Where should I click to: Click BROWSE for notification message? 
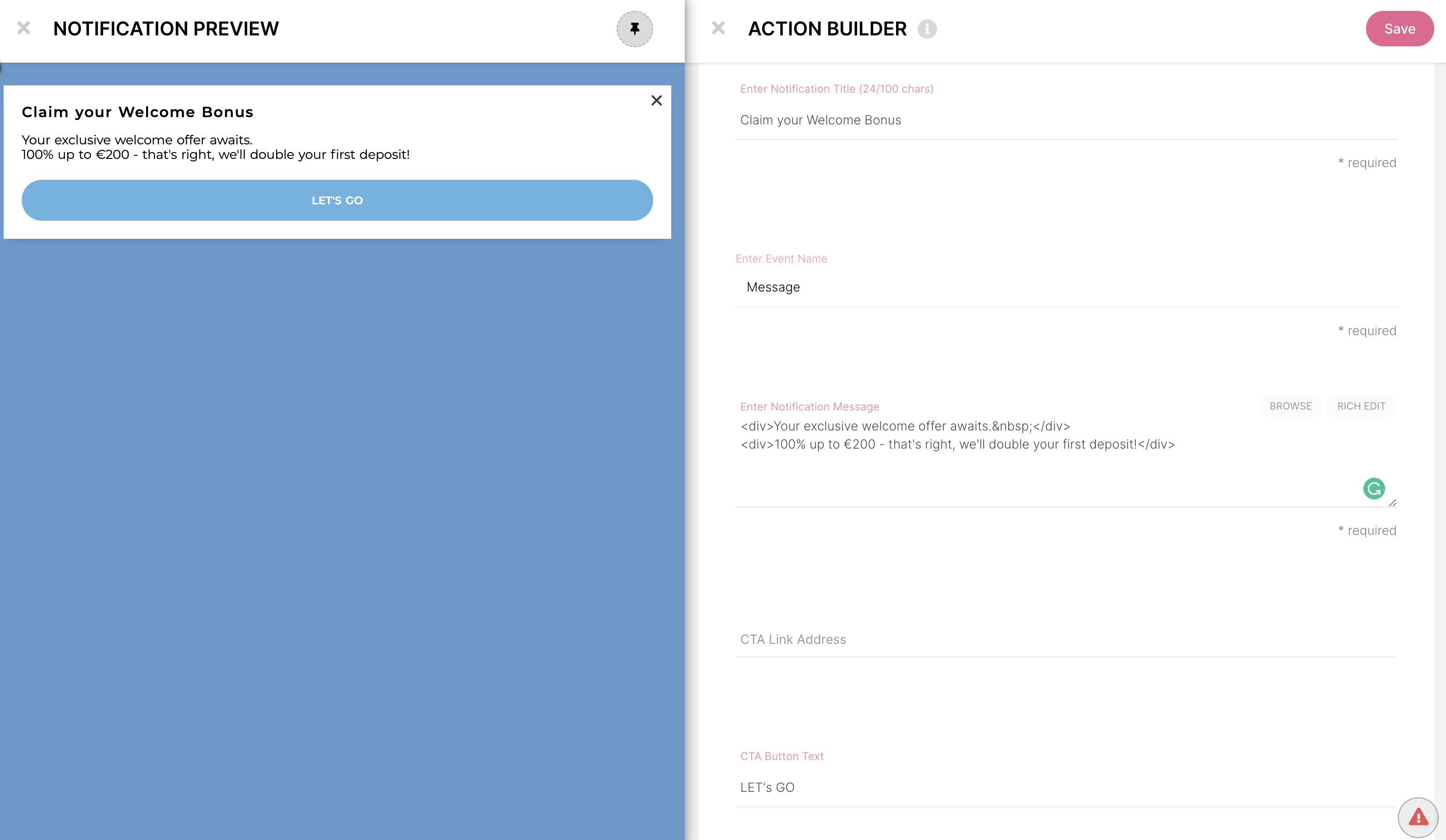pyautogui.click(x=1290, y=405)
